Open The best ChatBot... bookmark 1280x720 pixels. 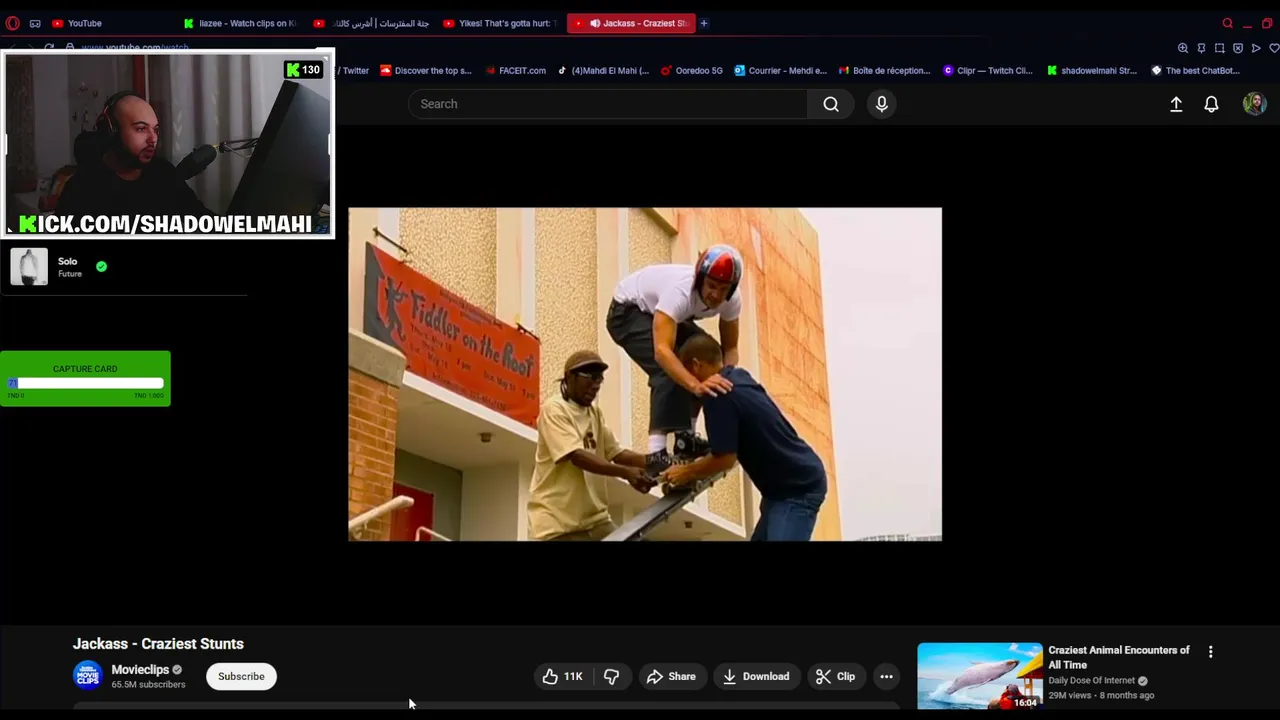point(1196,71)
